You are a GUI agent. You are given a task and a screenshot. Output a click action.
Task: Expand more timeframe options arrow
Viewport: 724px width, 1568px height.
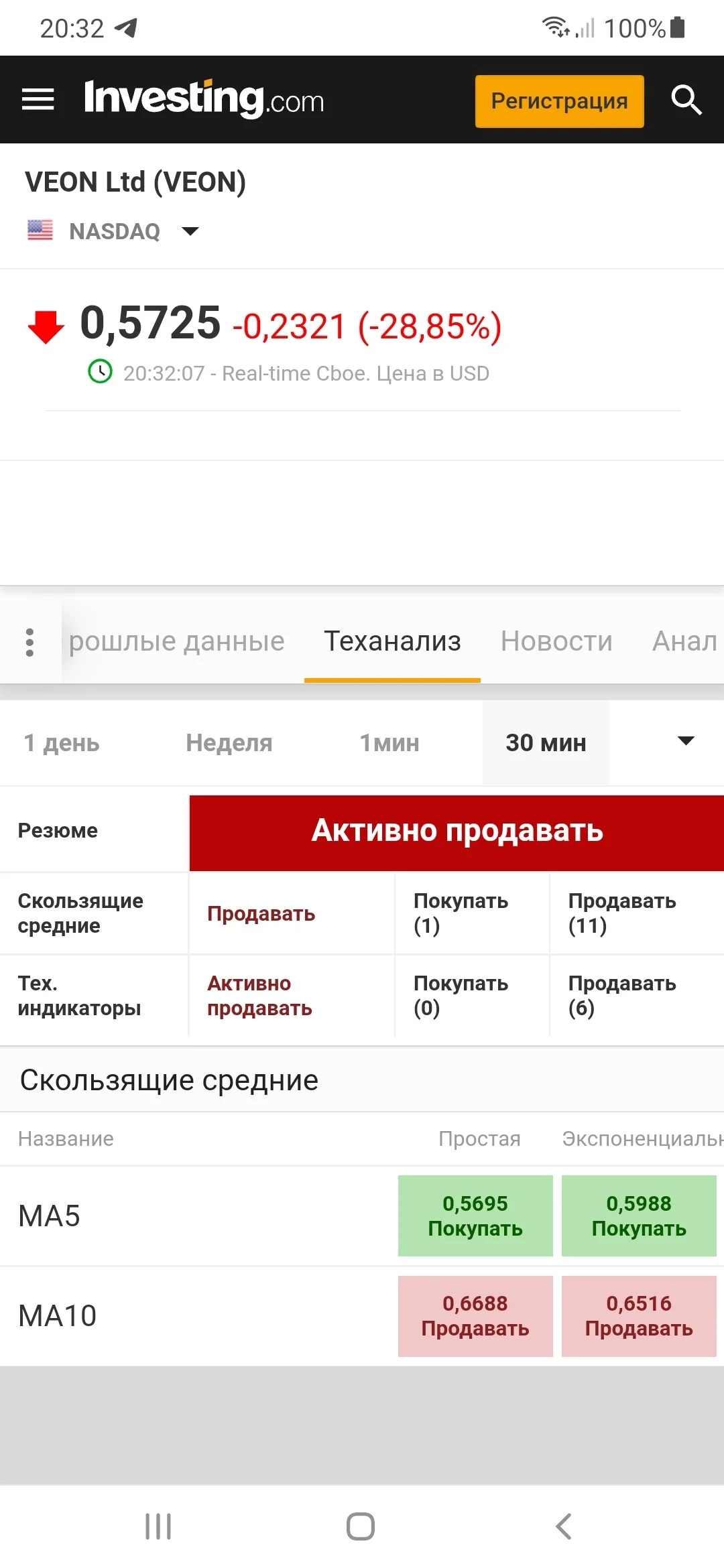click(x=686, y=741)
